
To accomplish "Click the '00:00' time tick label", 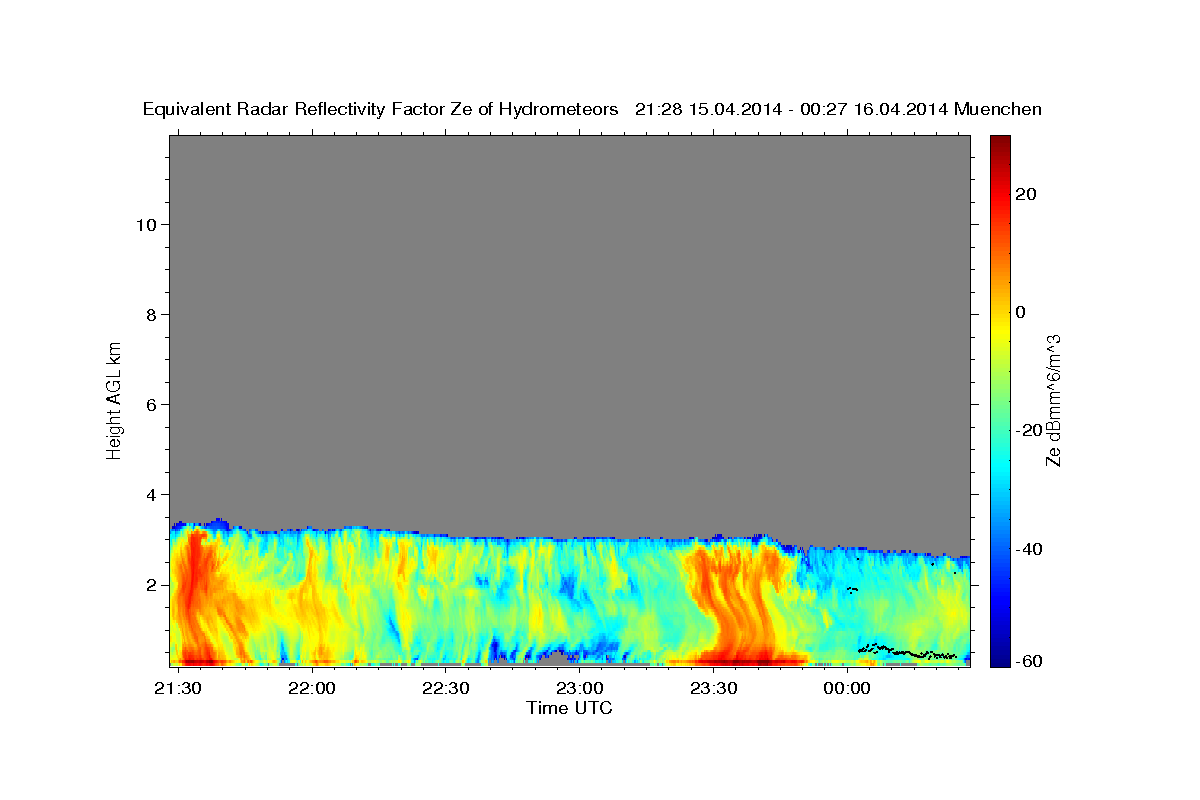I will 846,689.
